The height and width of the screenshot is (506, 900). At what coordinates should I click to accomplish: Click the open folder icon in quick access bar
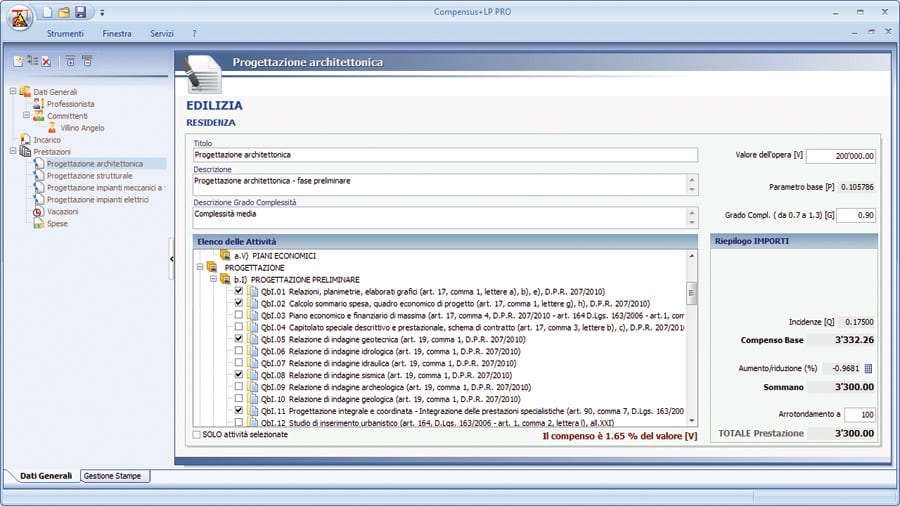point(64,13)
